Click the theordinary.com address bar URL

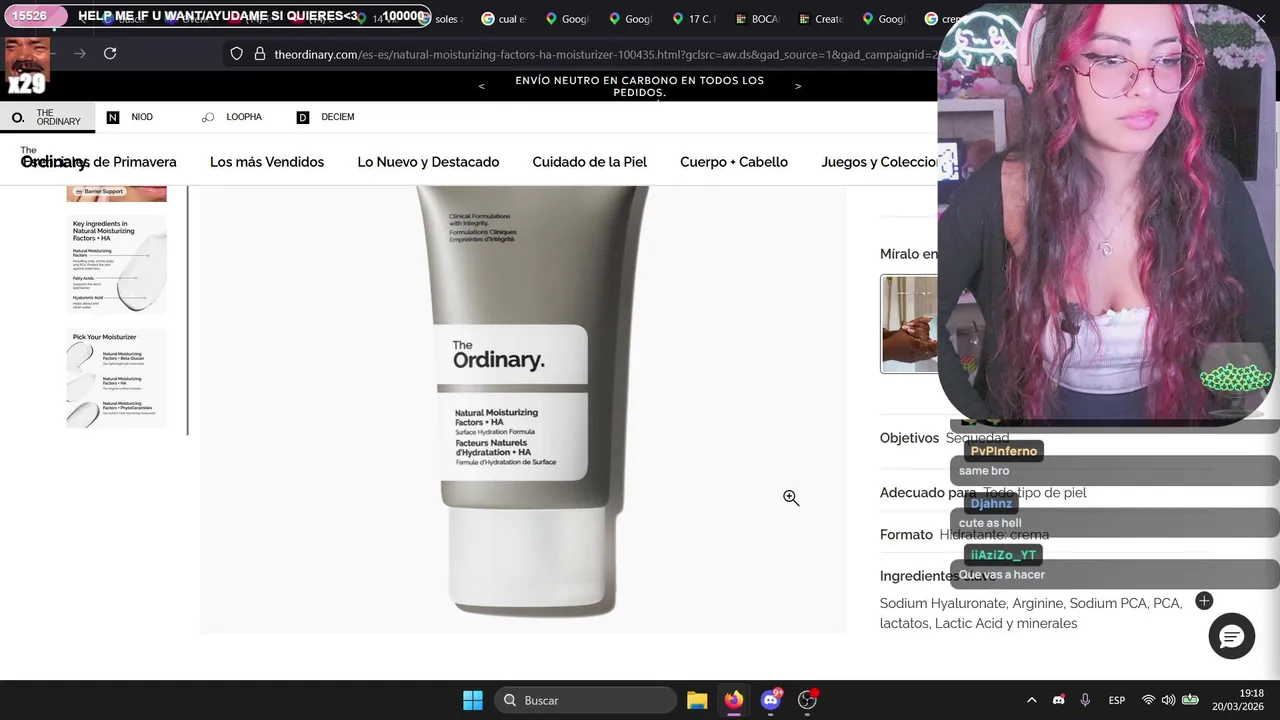(605, 54)
